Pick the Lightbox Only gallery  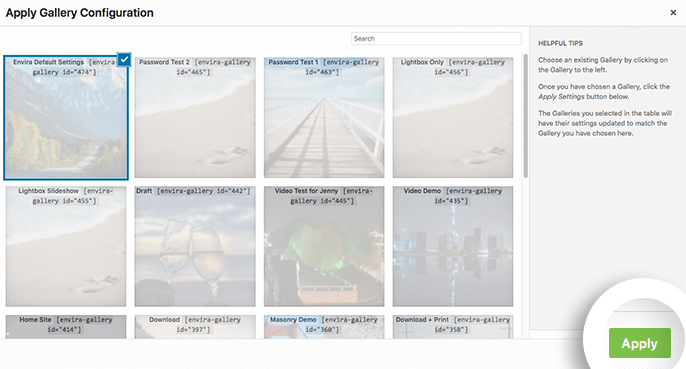453,118
